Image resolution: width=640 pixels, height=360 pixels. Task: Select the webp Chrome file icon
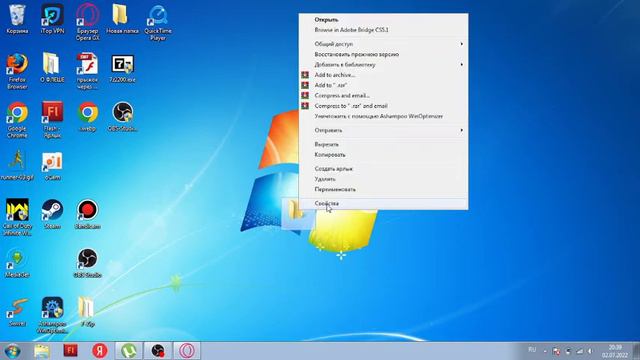[88, 117]
